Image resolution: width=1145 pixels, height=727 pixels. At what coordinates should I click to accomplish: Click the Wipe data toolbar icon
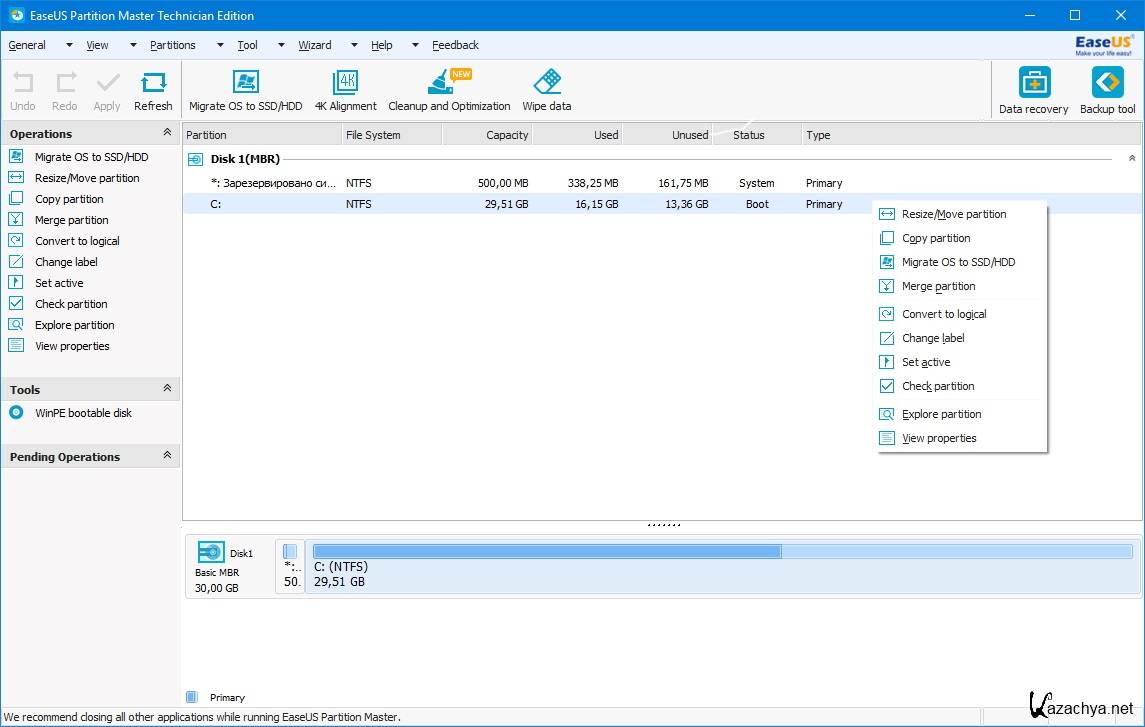point(546,90)
